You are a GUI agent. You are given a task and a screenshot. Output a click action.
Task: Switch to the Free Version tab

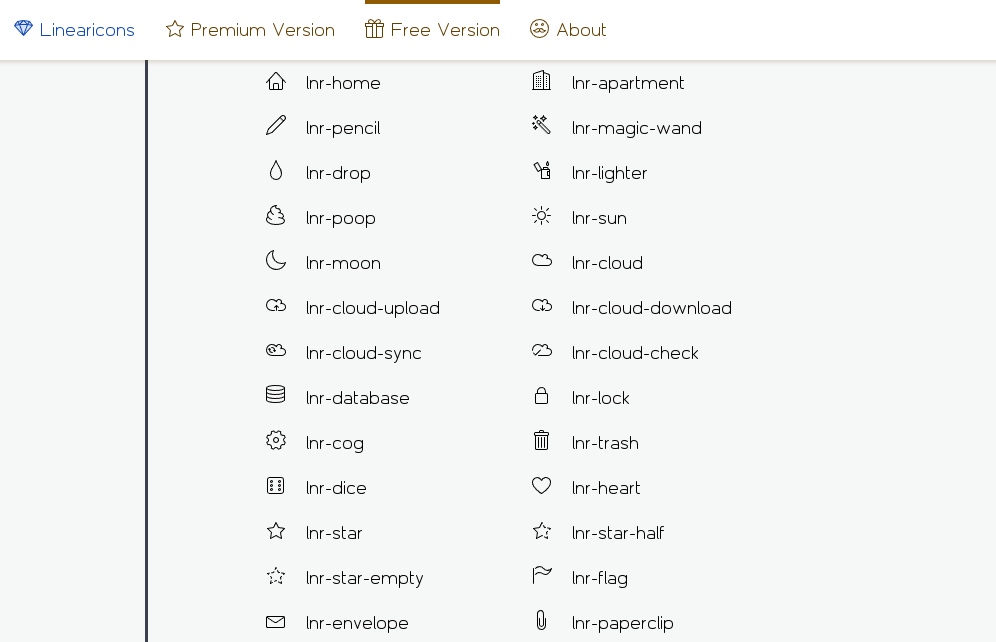point(433,30)
